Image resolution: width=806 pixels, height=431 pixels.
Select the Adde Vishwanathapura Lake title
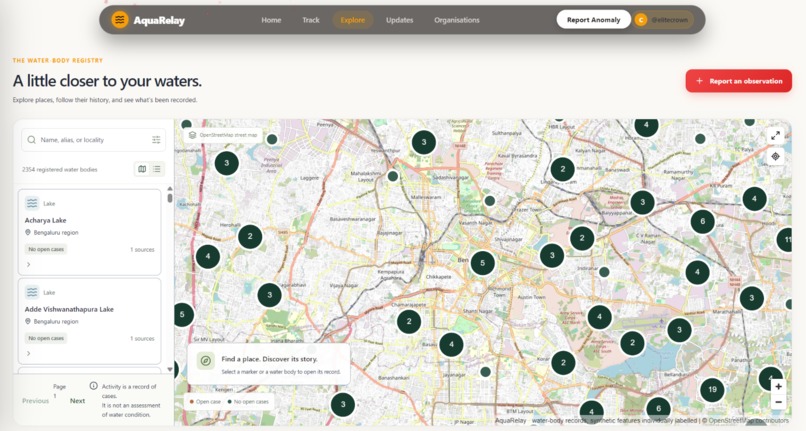click(x=69, y=309)
